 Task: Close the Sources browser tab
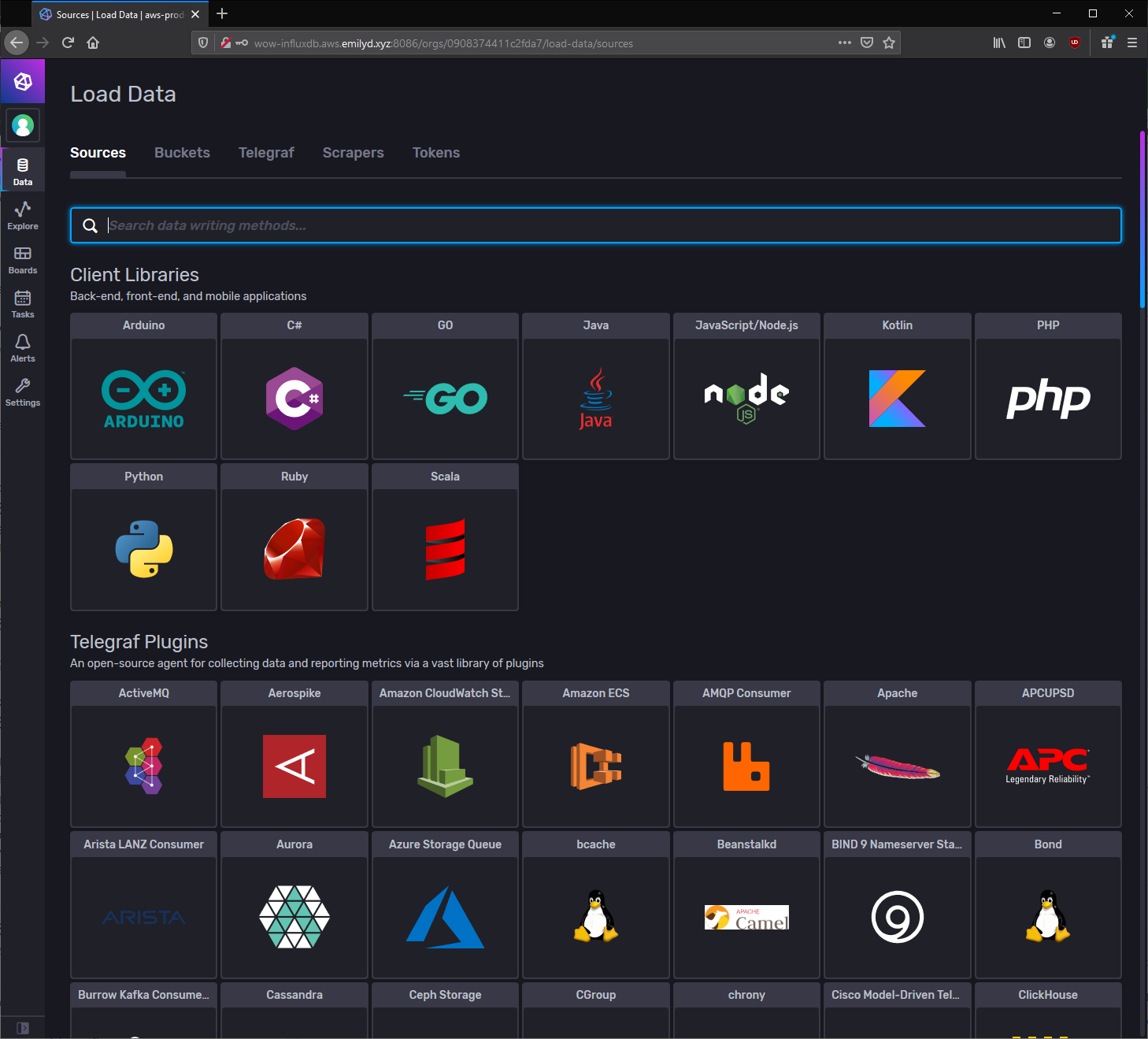click(x=195, y=14)
